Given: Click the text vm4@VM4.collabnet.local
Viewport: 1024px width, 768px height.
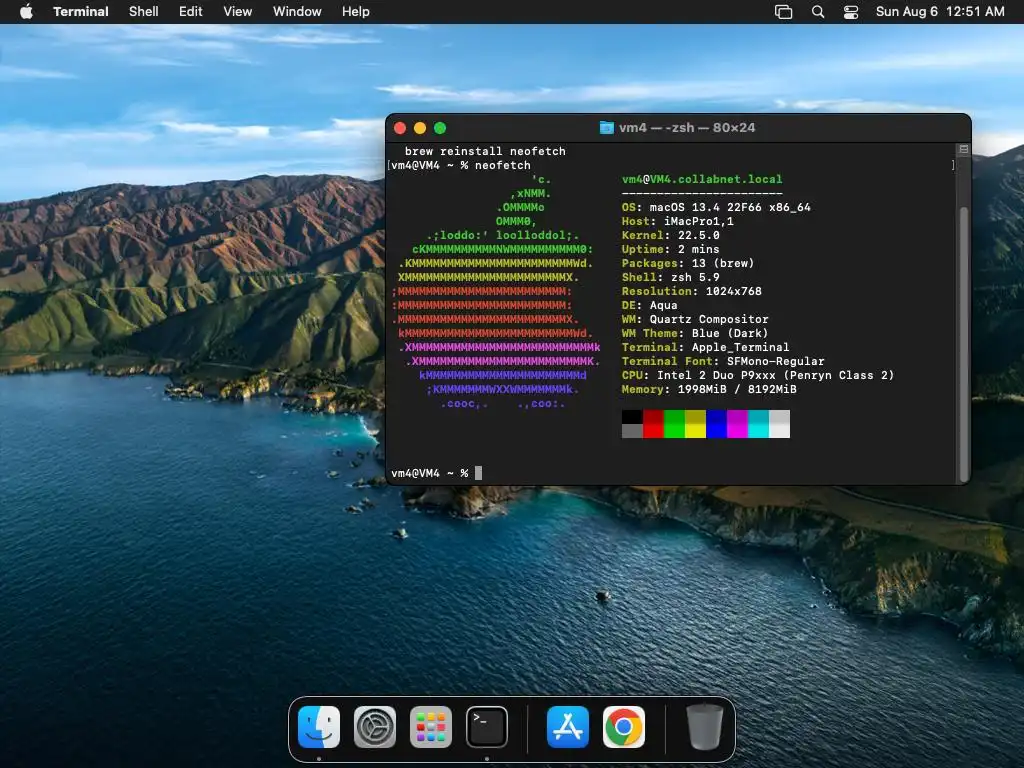Looking at the screenshot, I should click(702, 179).
